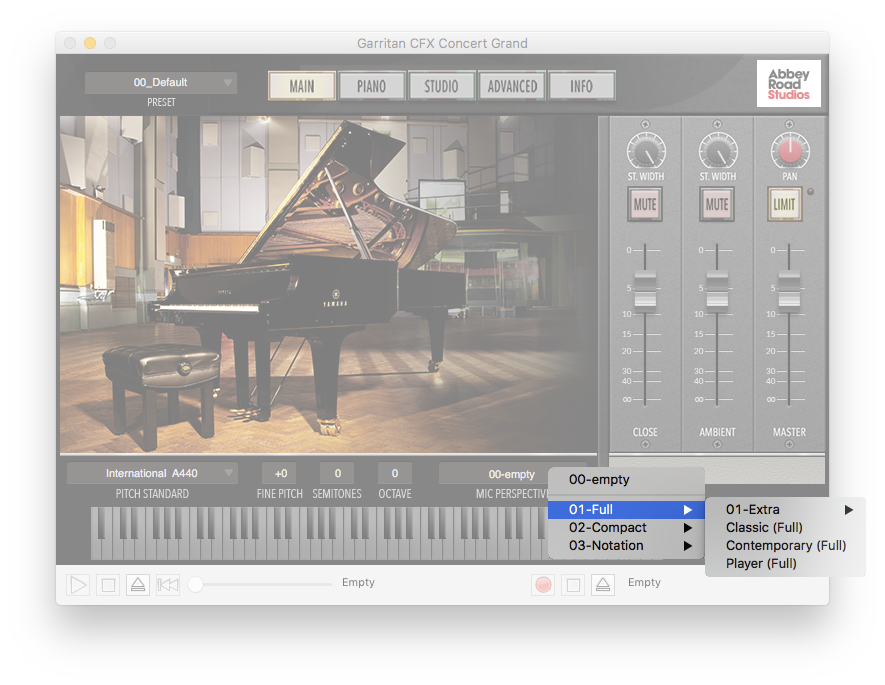Expand the 03-Notation submenu arrow
This screenshot has height=685, width=885.
(x=687, y=546)
